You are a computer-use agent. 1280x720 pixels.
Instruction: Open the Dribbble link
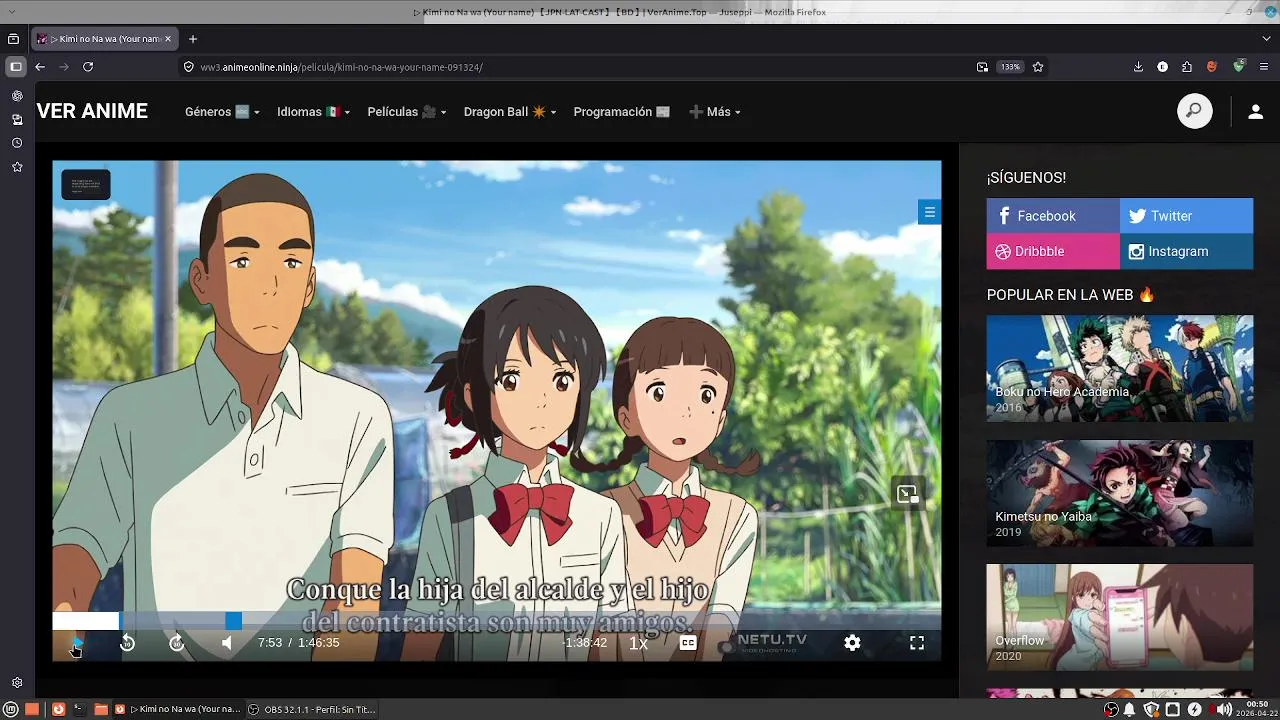(1053, 251)
